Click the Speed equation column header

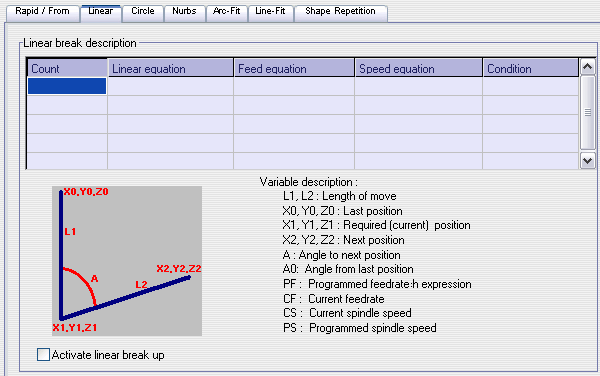pyautogui.click(x=419, y=68)
